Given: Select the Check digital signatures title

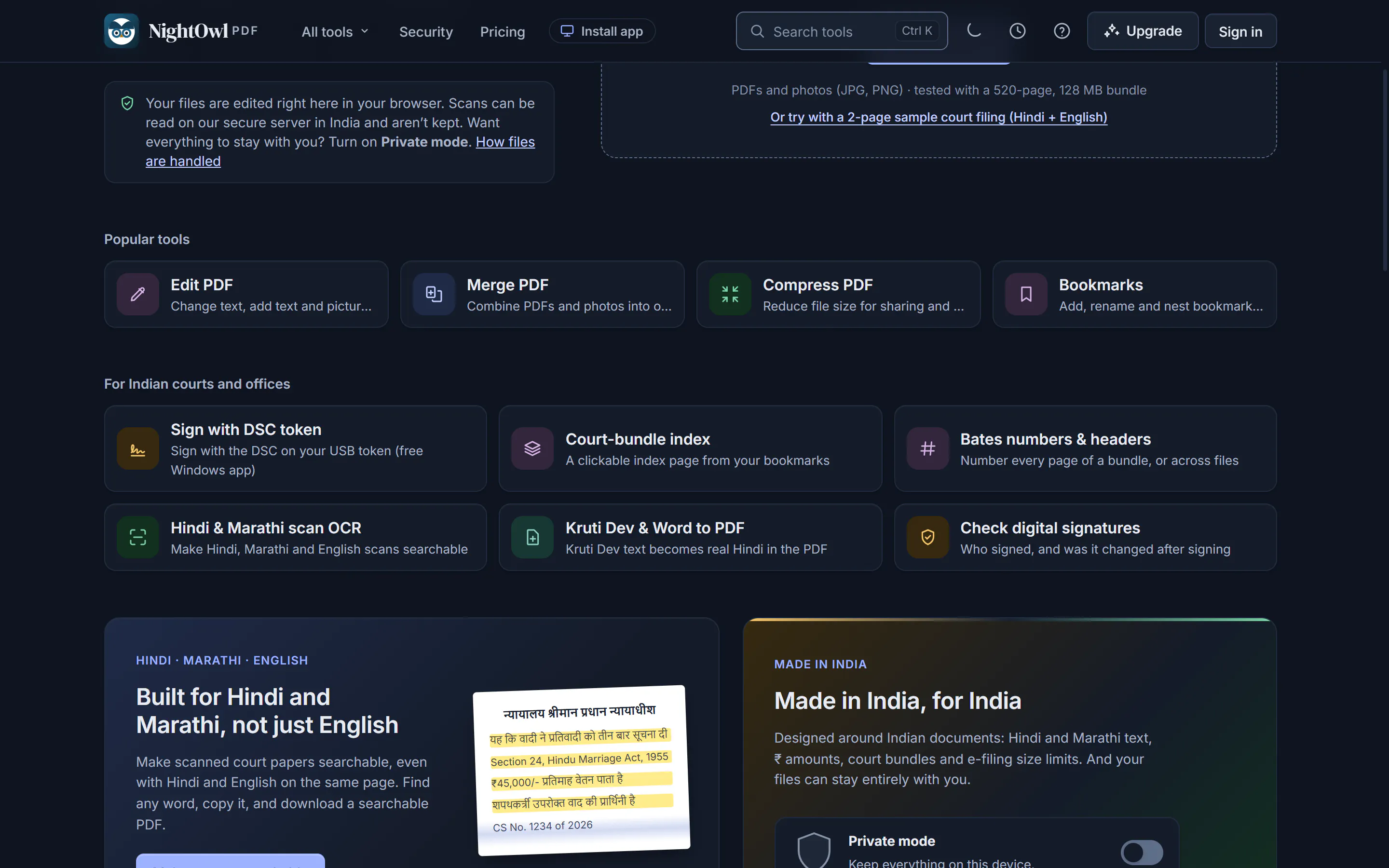Looking at the screenshot, I should 1050,528.
